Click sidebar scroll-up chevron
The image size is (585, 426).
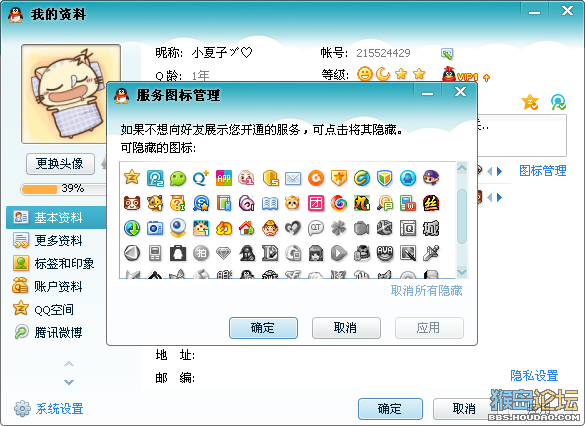coord(69,364)
